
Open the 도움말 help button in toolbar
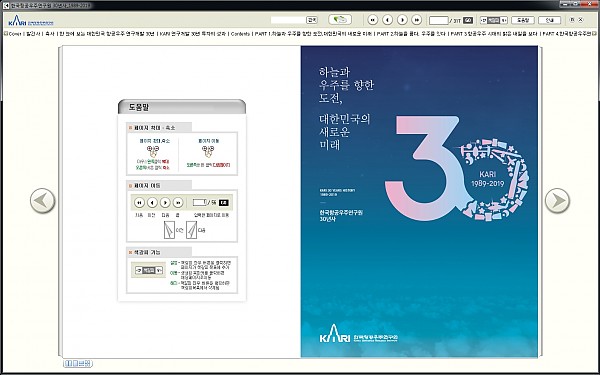pyautogui.click(x=523, y=20)
